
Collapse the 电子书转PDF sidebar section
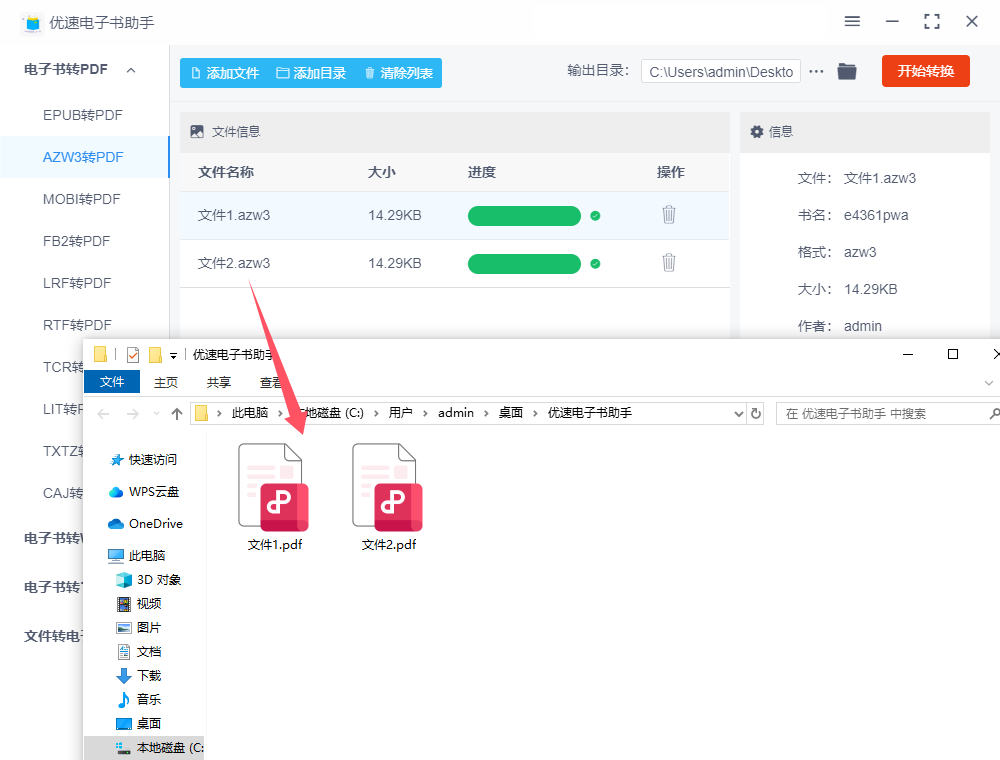(x=131, y=70)
